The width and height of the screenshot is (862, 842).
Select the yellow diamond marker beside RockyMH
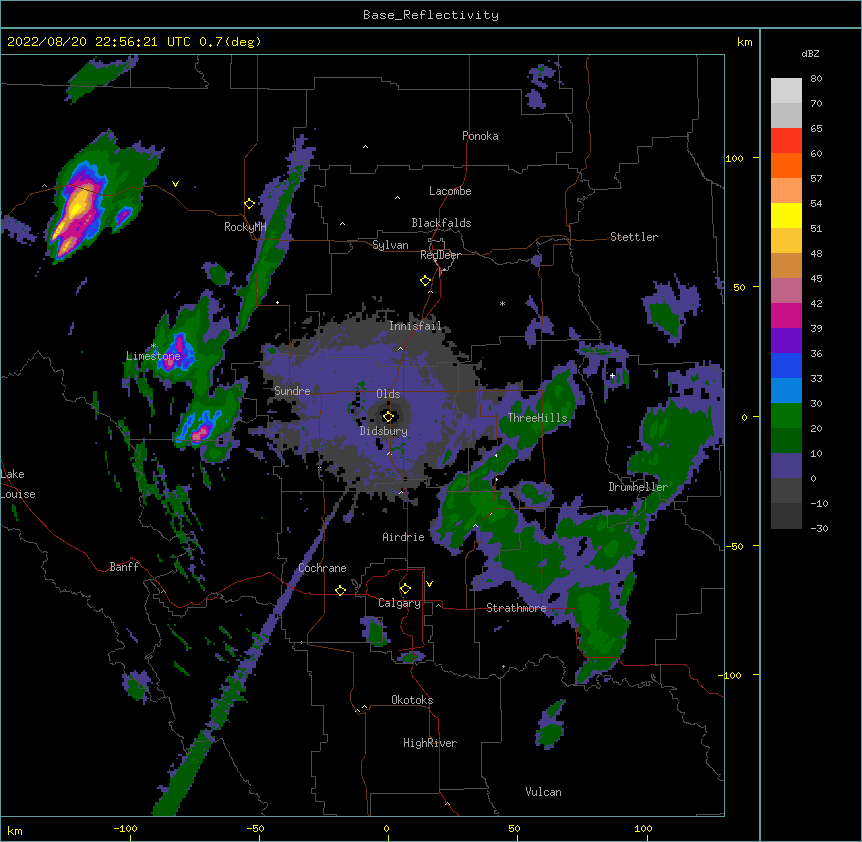click(x=249, y=204)
